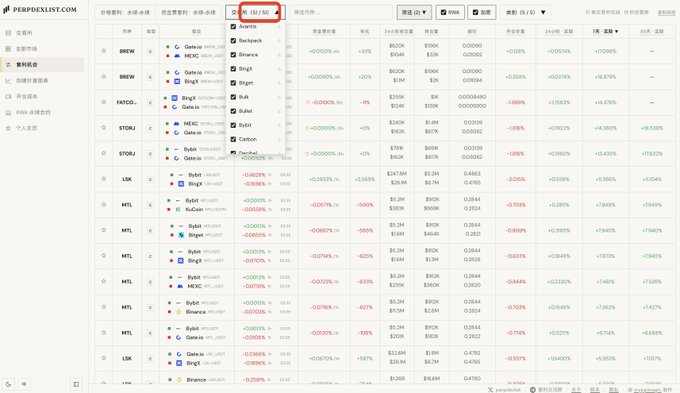Image resolution: width=680 pixels, height=393 pixels.
Task: Star the LSK Bybit/BingX row
Action: [x=104, y=179]
